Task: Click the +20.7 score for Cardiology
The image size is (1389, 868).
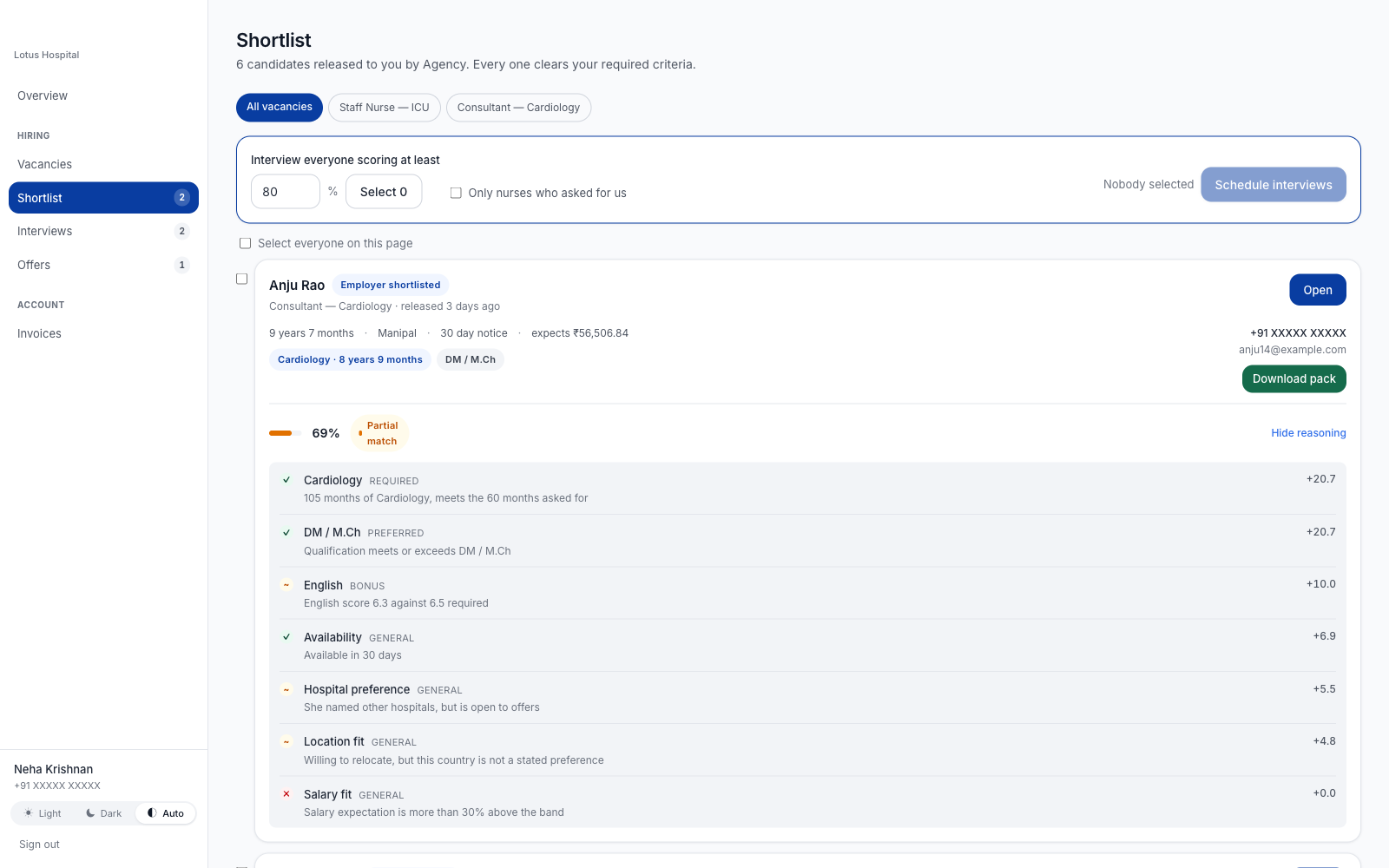Action: point(1321,479)
